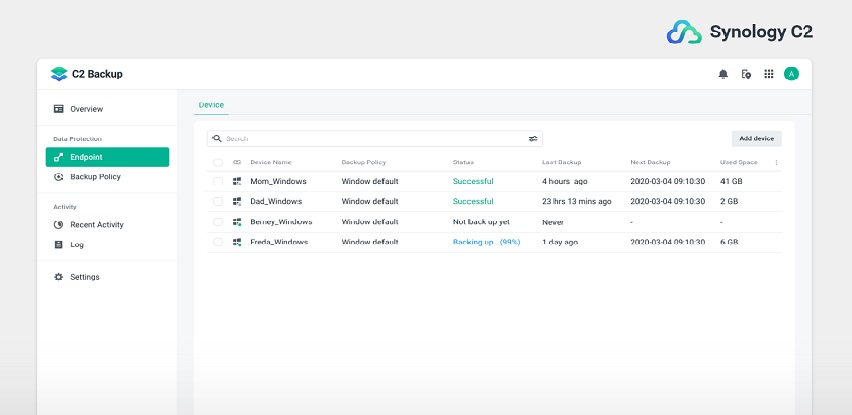The image size is (852, 415).
Task: Click the user avatar A icon
Action: click(x=791, y=74)
